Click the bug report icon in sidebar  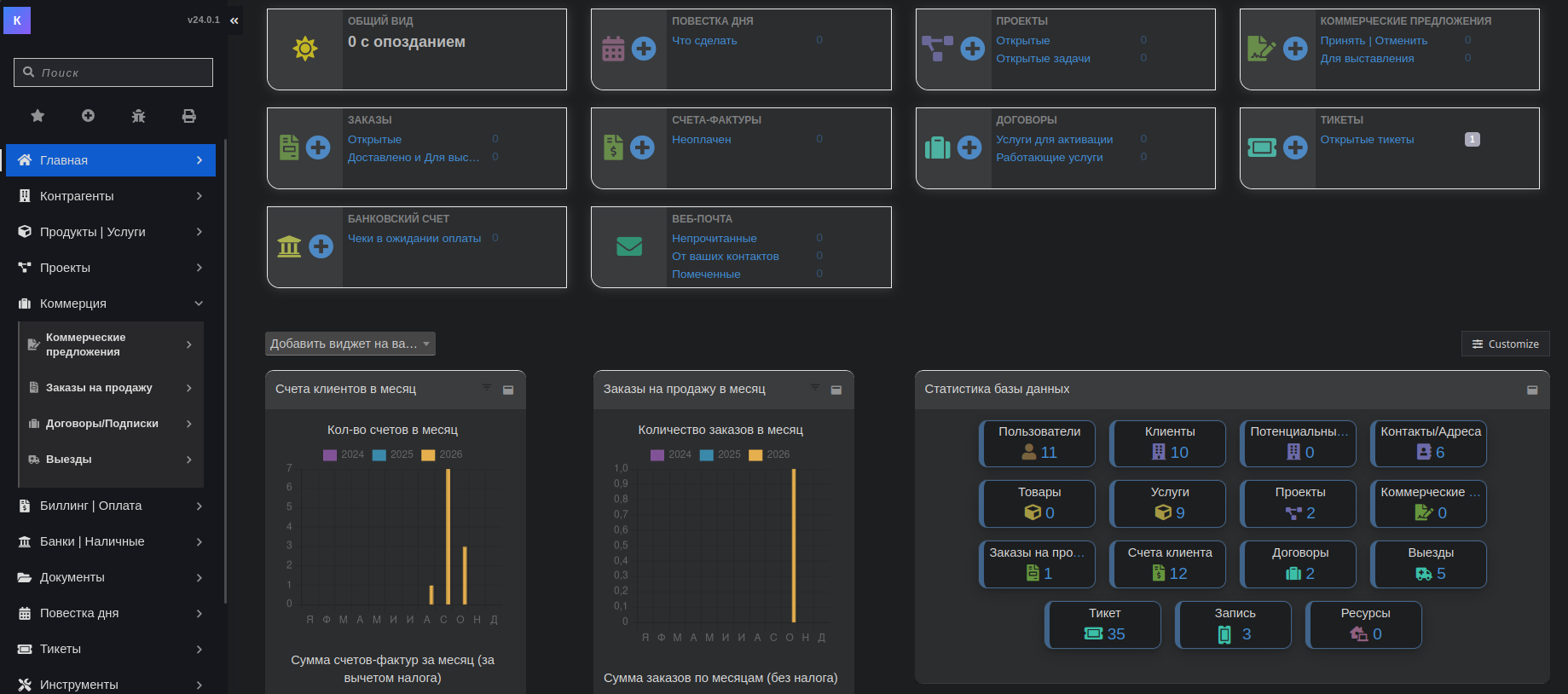(139, 116)
